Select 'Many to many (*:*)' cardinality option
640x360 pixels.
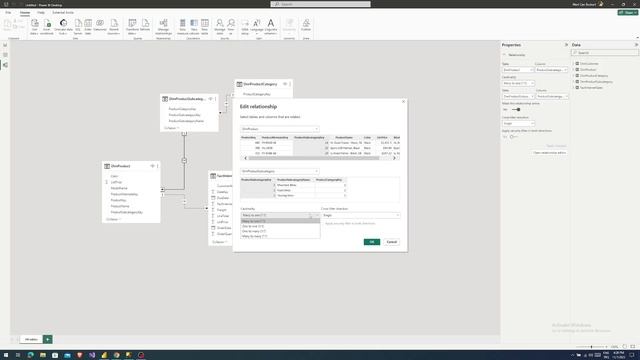click(x=280, y=236)
